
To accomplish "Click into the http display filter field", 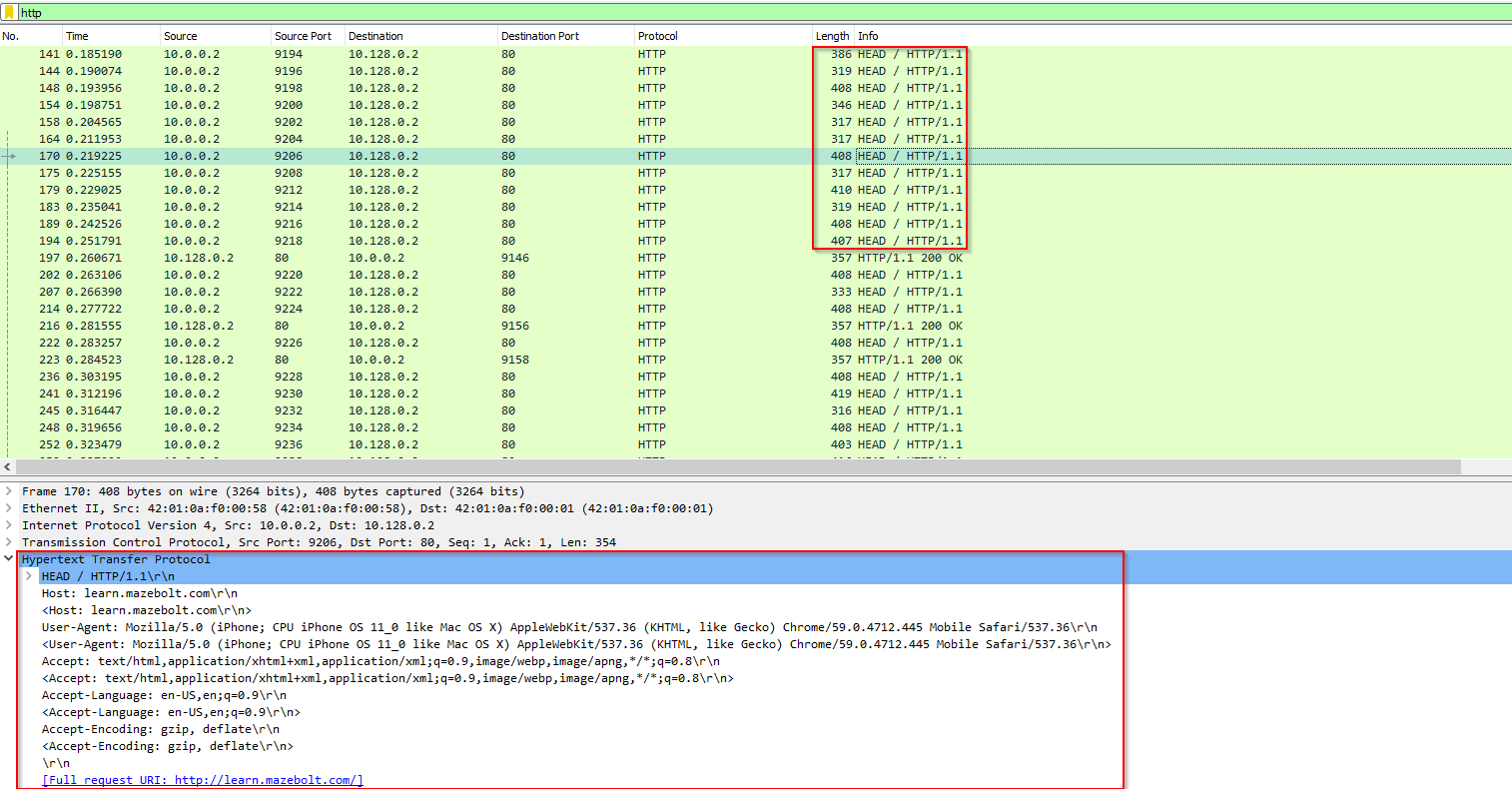I will click(x=699, y=12).
